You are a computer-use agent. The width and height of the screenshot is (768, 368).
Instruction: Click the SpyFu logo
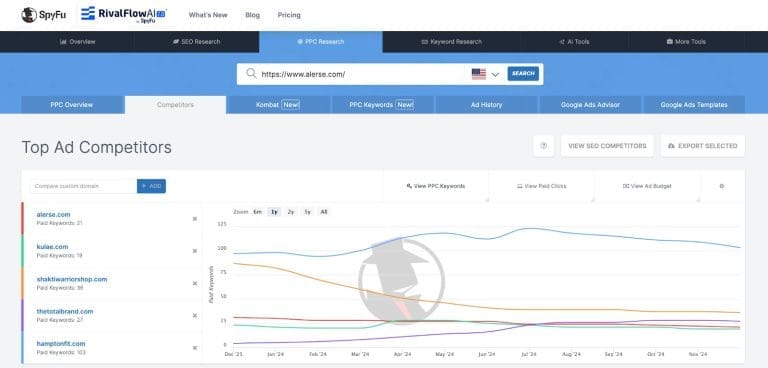coord(44,15)
